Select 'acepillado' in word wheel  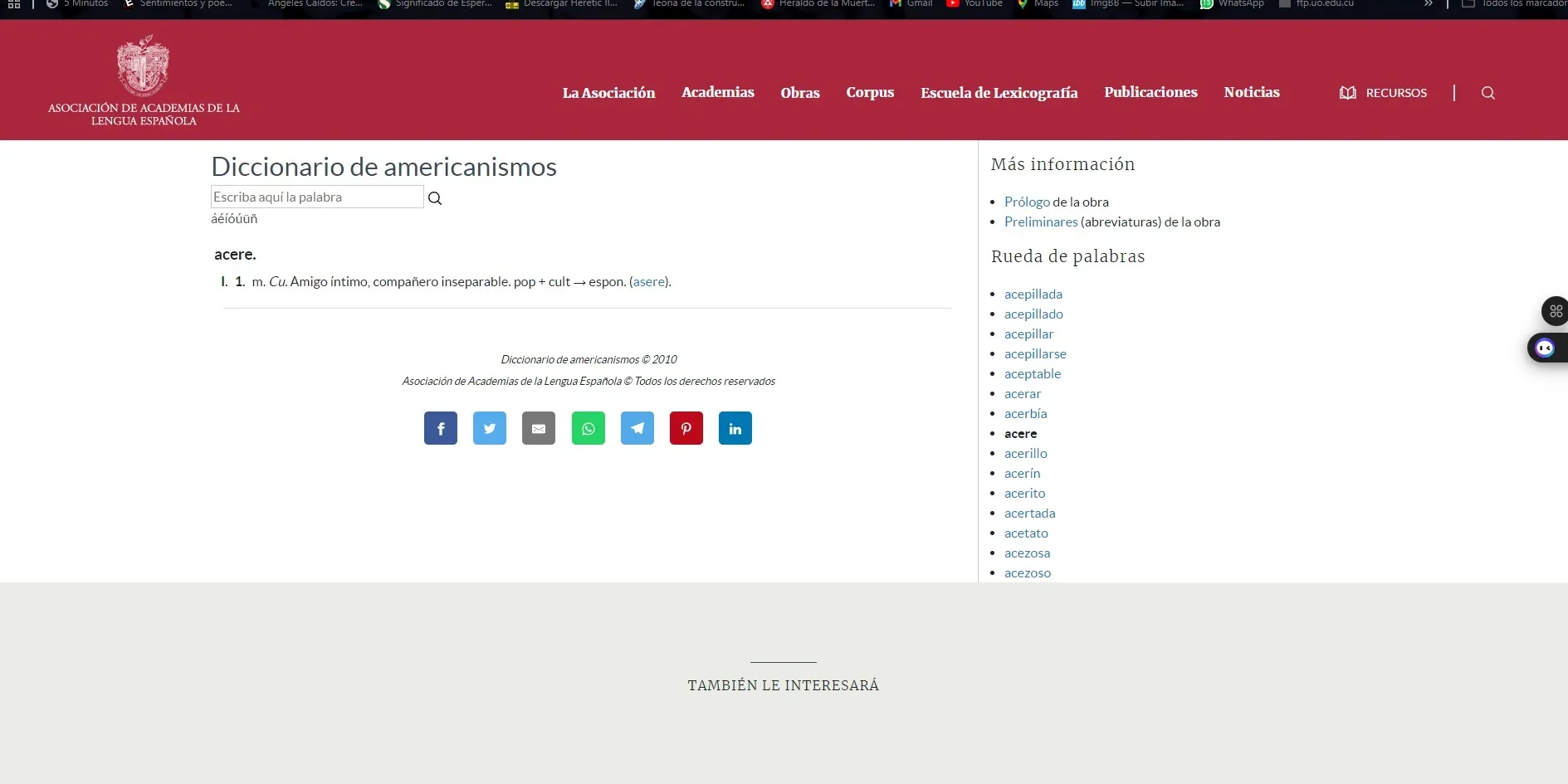click(1033, 314)
